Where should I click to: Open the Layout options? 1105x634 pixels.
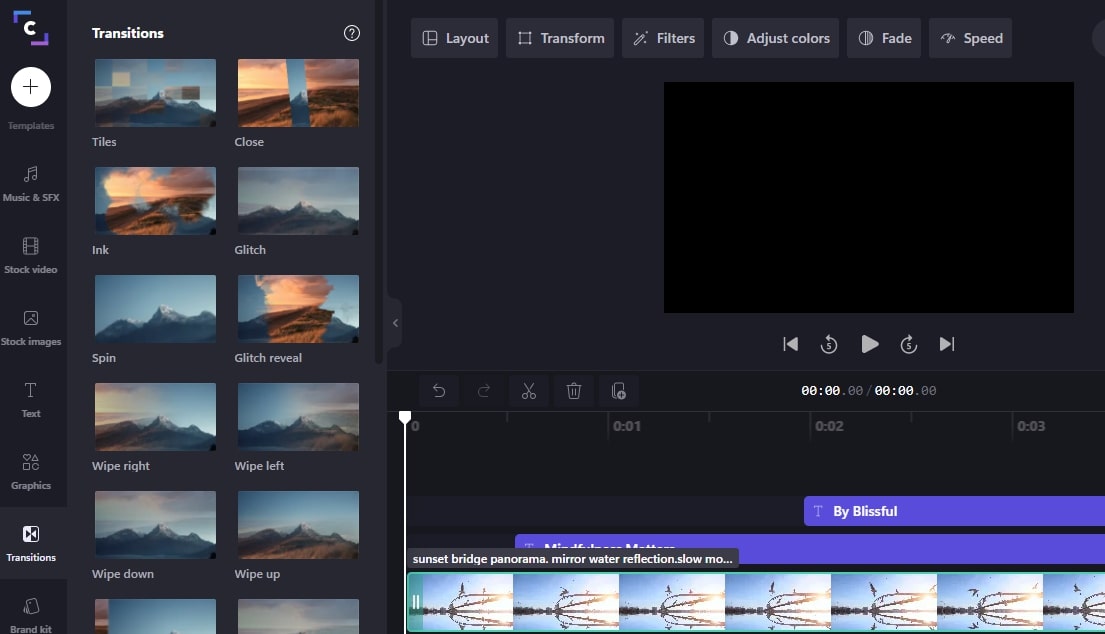click(454, 37)
